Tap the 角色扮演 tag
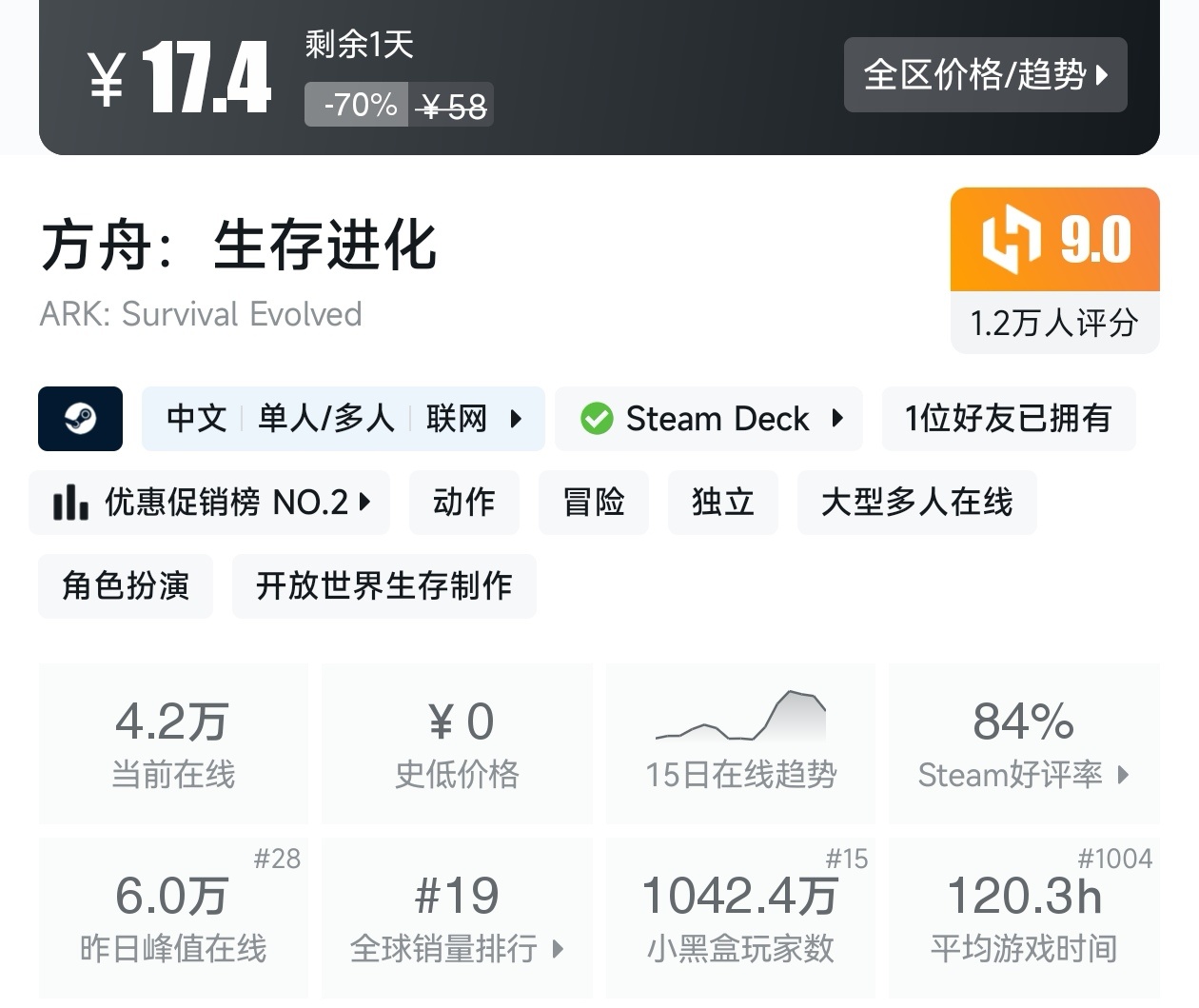The image size is (1199, 1008). click(x=126, y=585)
